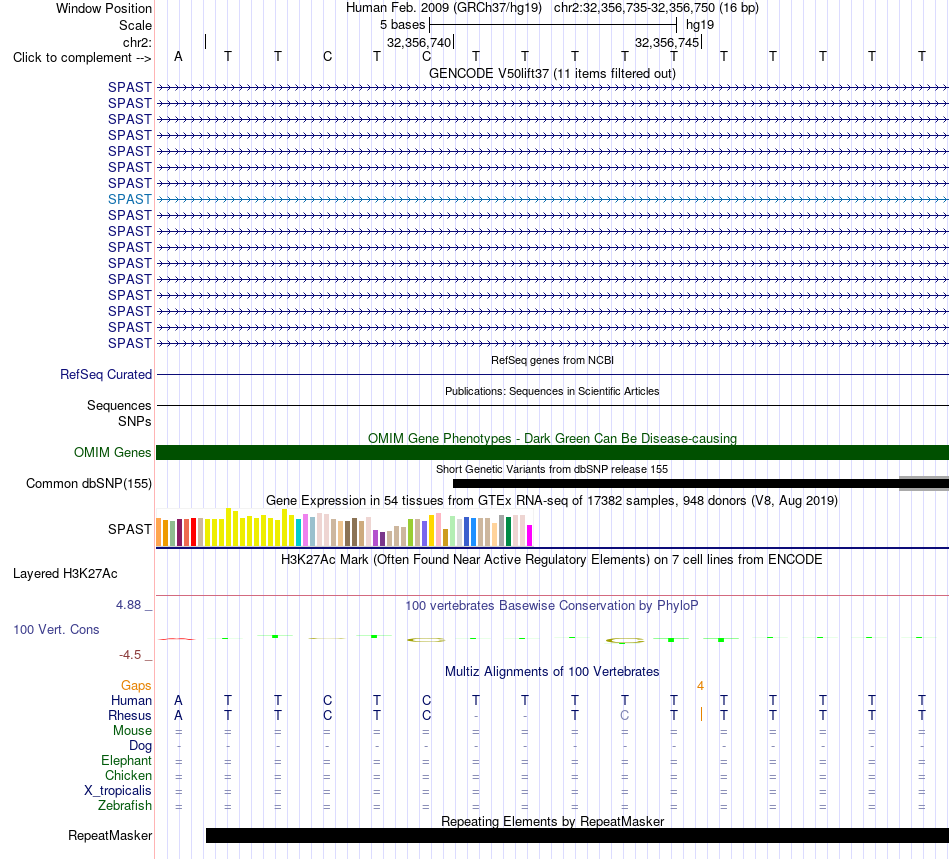Click the ruler position '32,356,740'
Viewport: 950px width, 859px height.
click(x=419, y=42)
